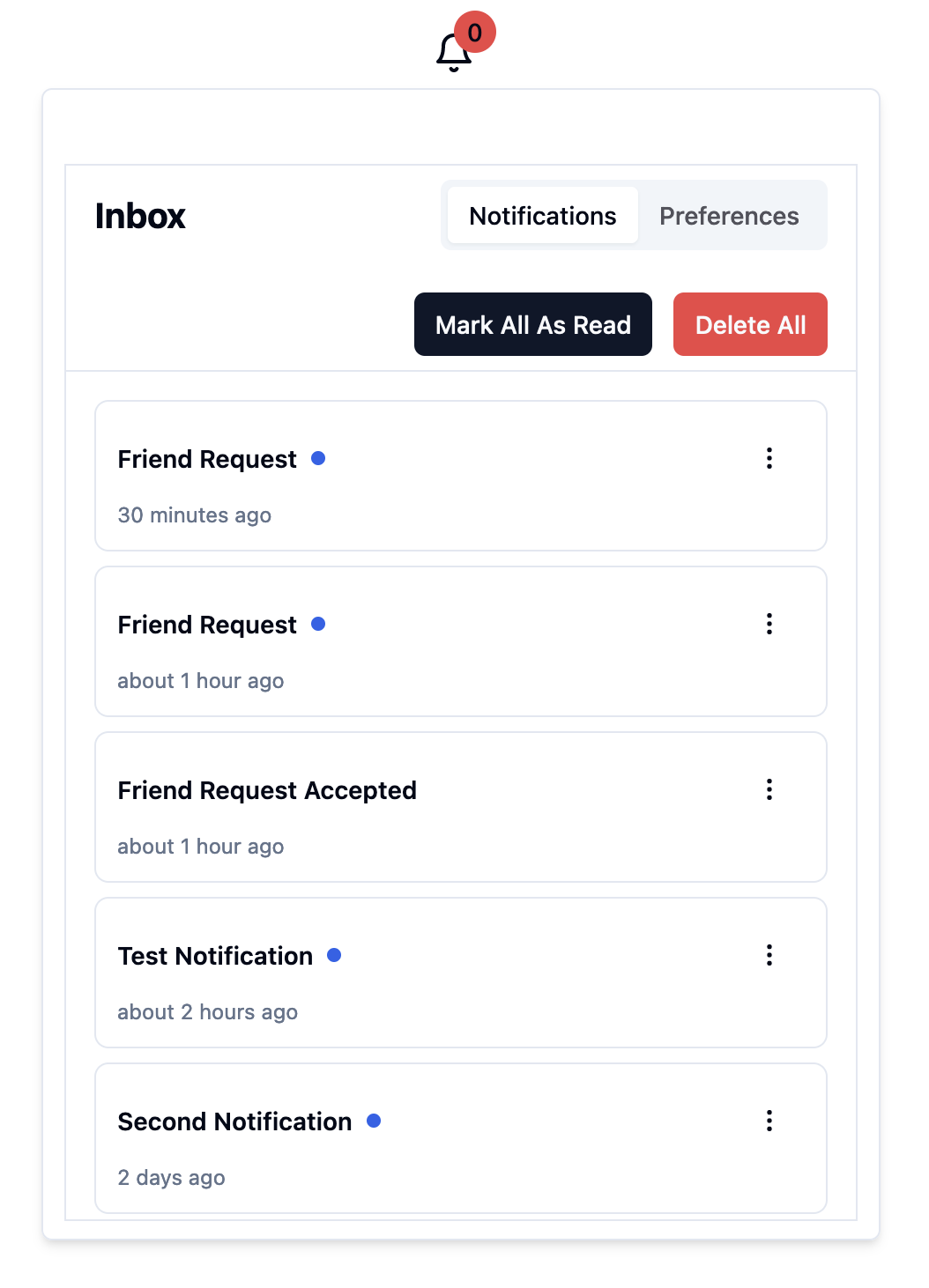929x1288 pixels.
Task: Select the Notifications tab
Action: click(x=543, y=216)
